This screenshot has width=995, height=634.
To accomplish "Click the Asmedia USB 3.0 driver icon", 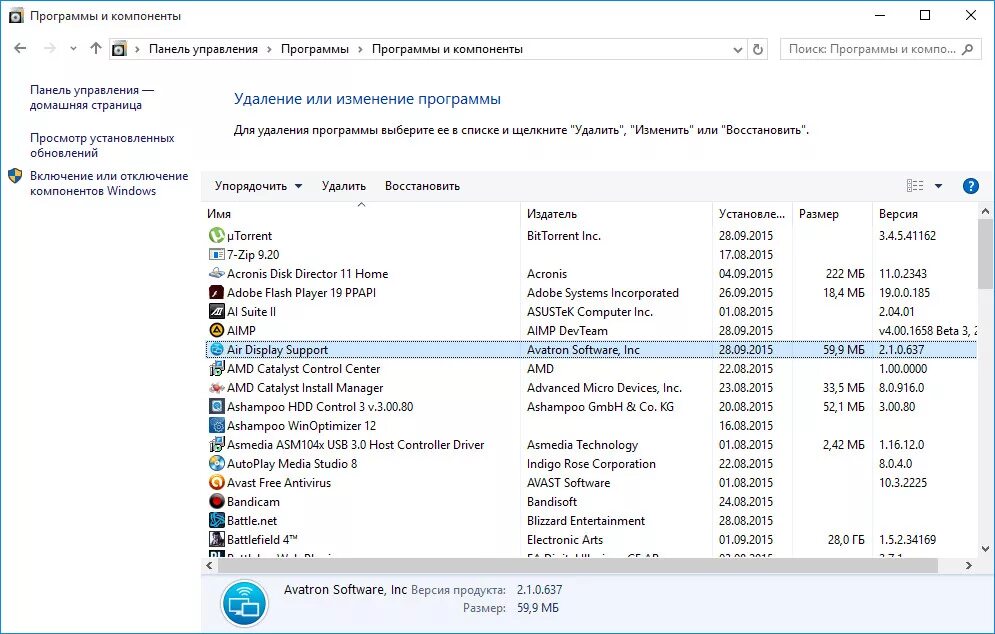I will tap(216, 445).
